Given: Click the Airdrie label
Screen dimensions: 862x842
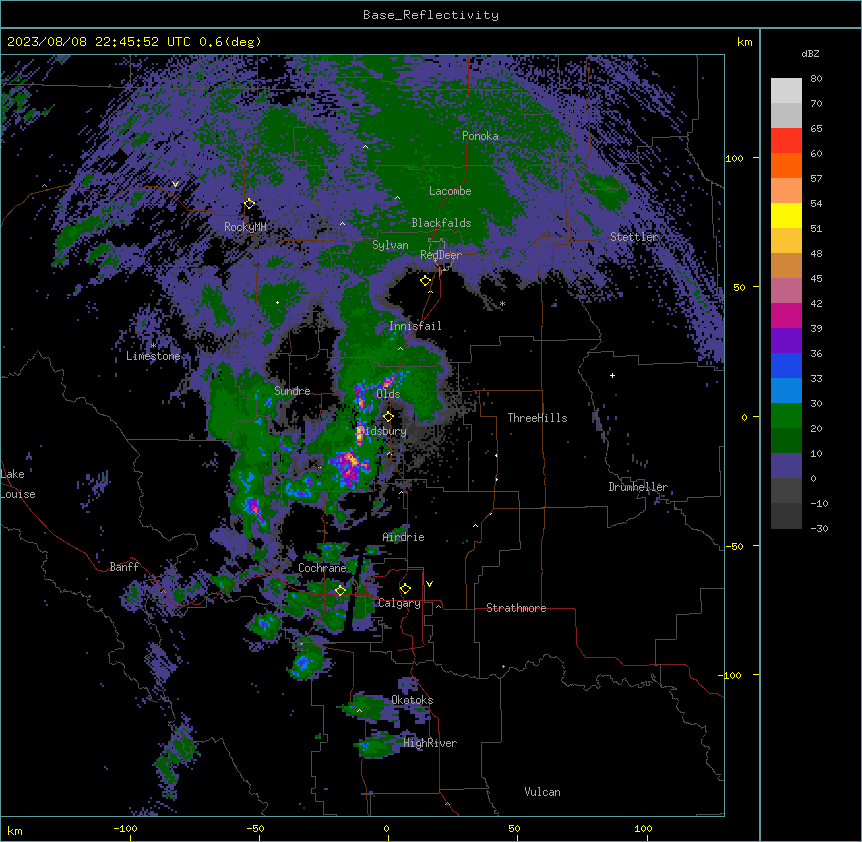Looking at the screenshot, I should click(x=404, y=537).
